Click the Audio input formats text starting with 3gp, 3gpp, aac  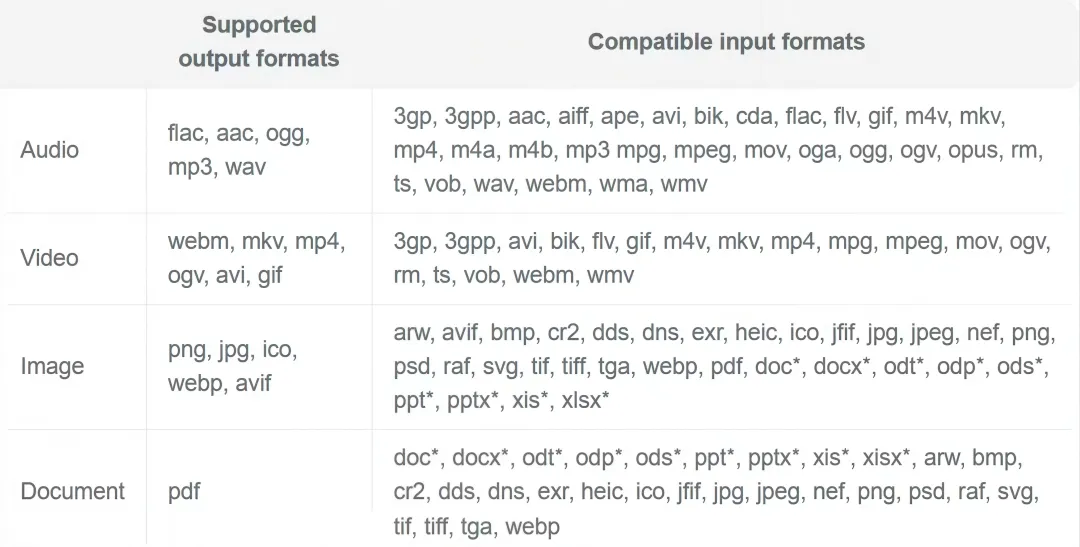tap(718, 149)
